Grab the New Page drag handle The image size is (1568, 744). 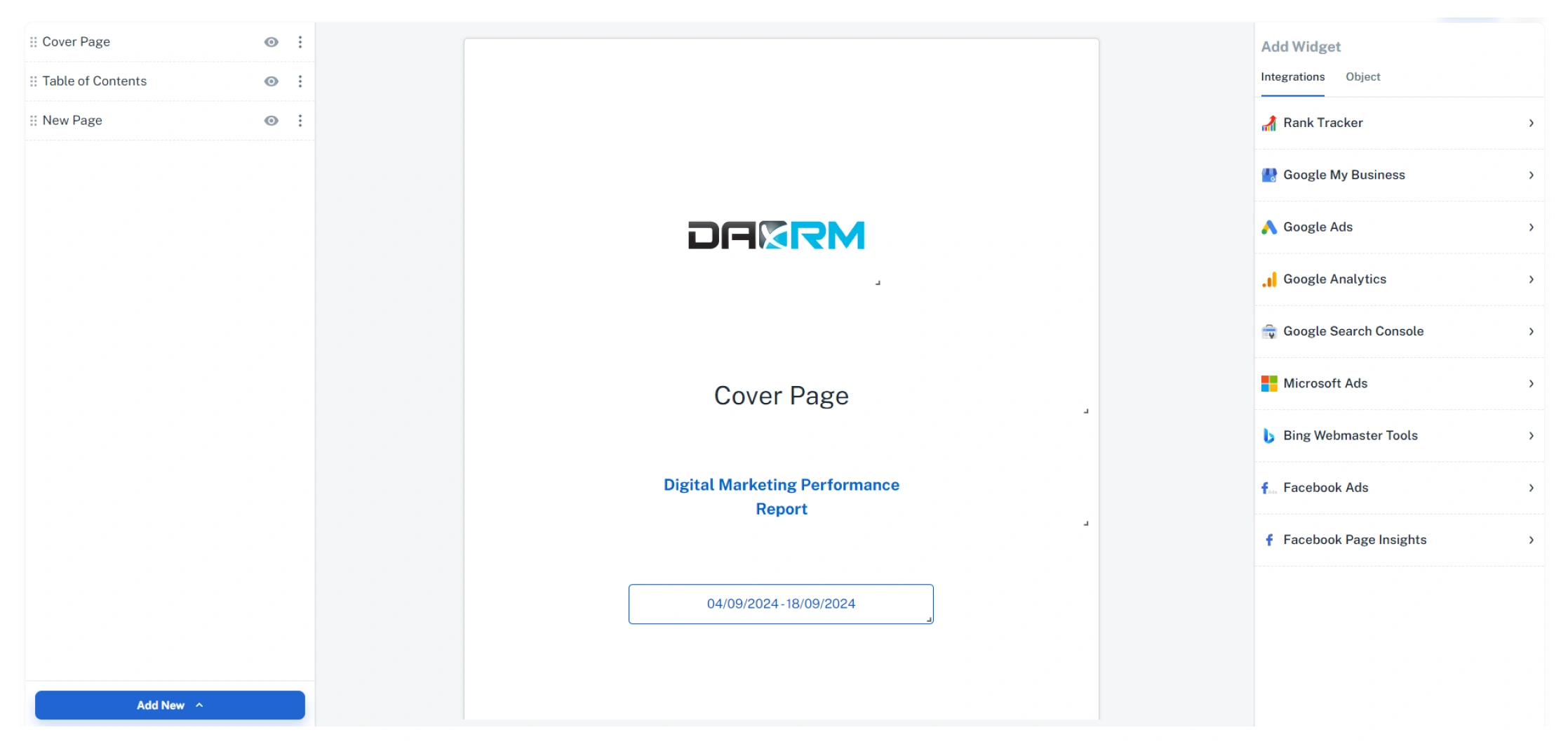click(x=33, y=121)
